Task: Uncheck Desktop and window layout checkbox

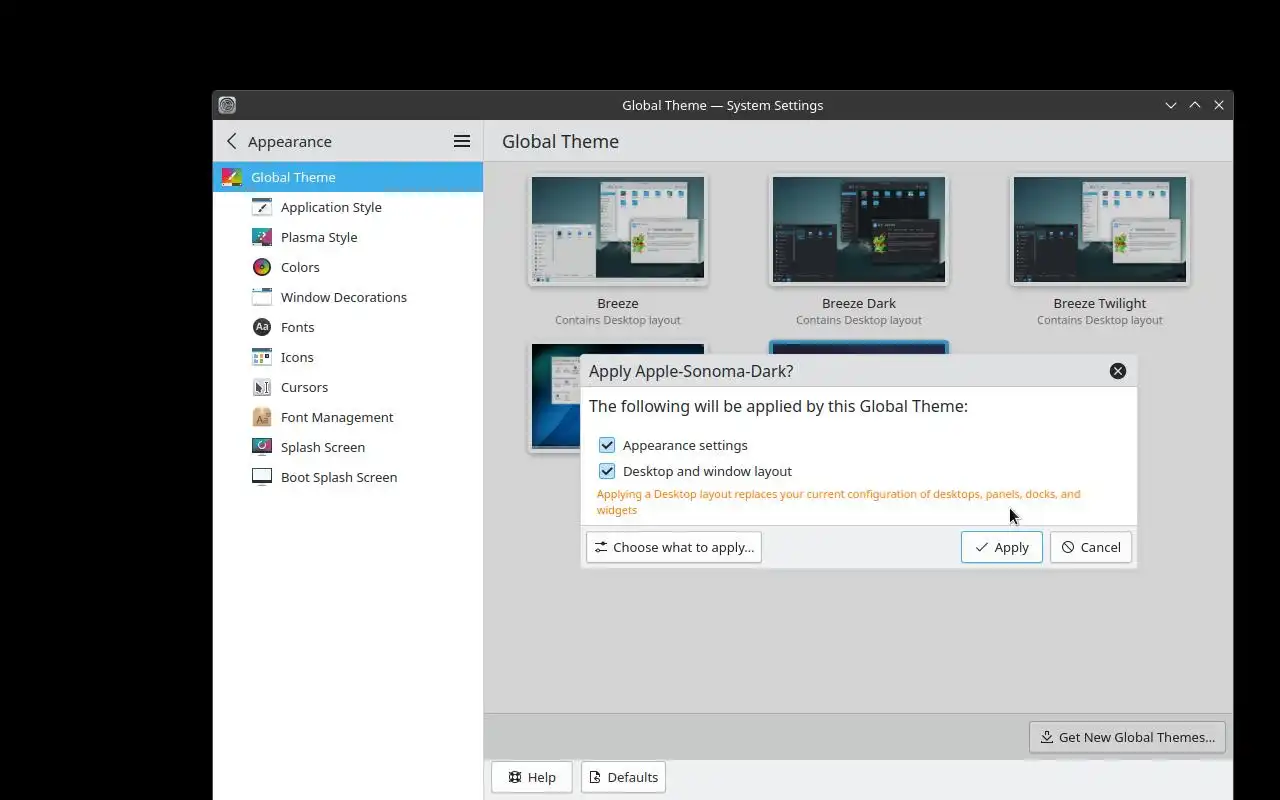Action: click(x=607, y=471)
